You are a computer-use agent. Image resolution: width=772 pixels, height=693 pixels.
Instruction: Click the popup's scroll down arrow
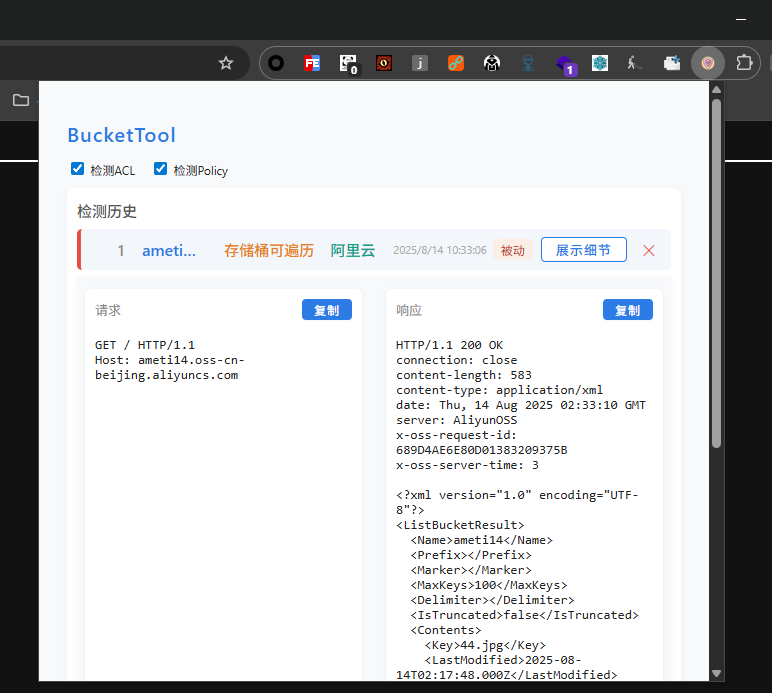pos(716,673)
